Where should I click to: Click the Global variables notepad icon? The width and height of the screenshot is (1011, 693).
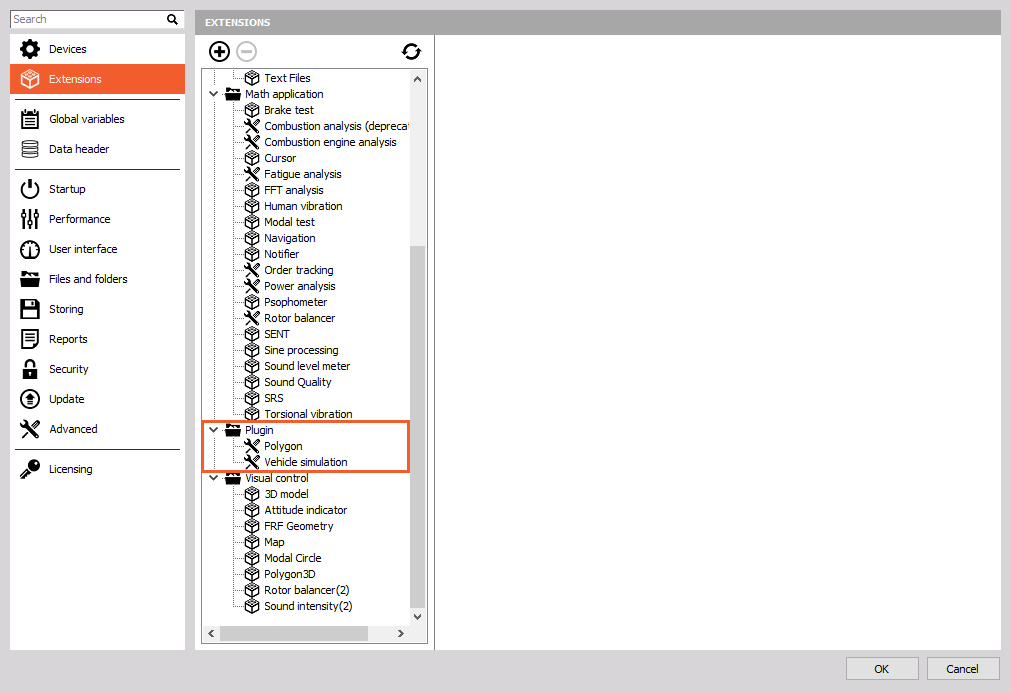(x=30, y=119)
